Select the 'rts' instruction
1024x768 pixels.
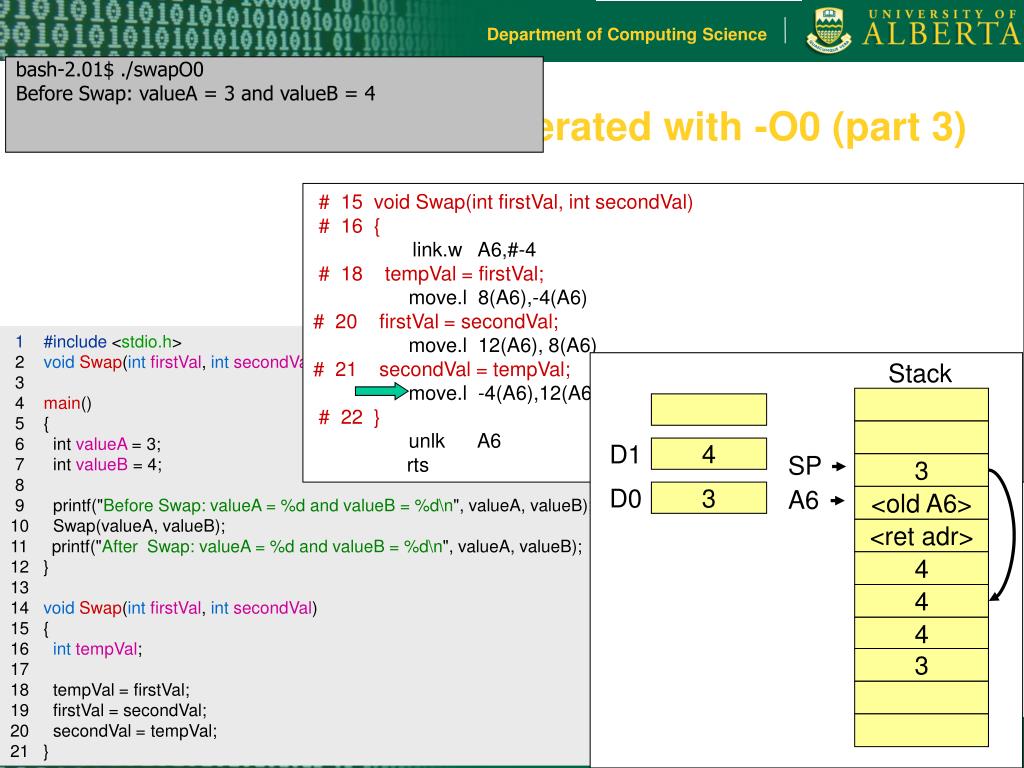[418, 465]
